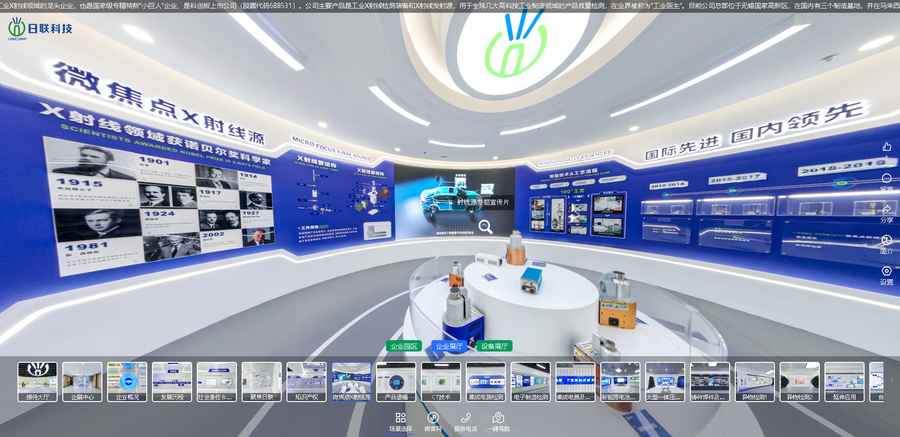Click the 日联科技 logo at top left
Image resolution: width=900 pixels, height=437 pixels.
pyautogui.click(x=40, y=29)
